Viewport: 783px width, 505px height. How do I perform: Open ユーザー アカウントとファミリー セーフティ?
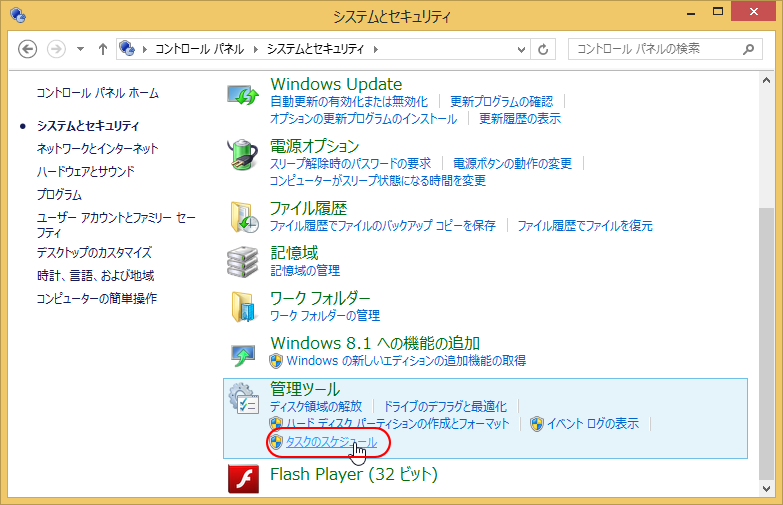tap(116, 225)
